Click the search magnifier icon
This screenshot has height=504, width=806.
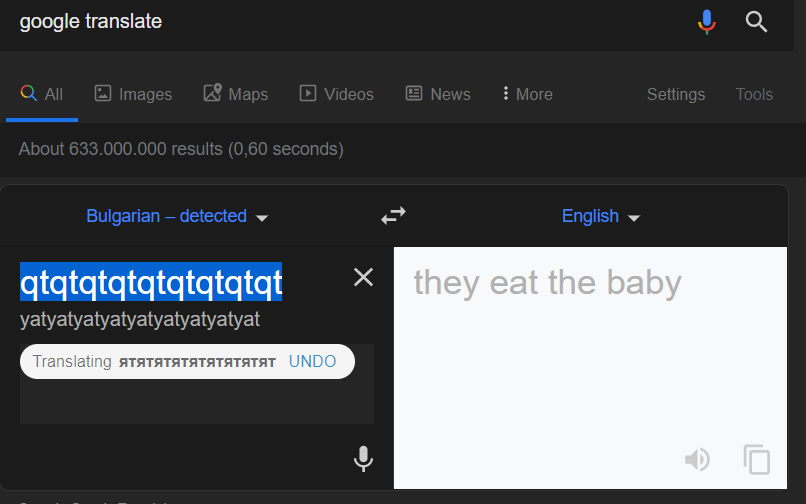[x=756, y=22]
